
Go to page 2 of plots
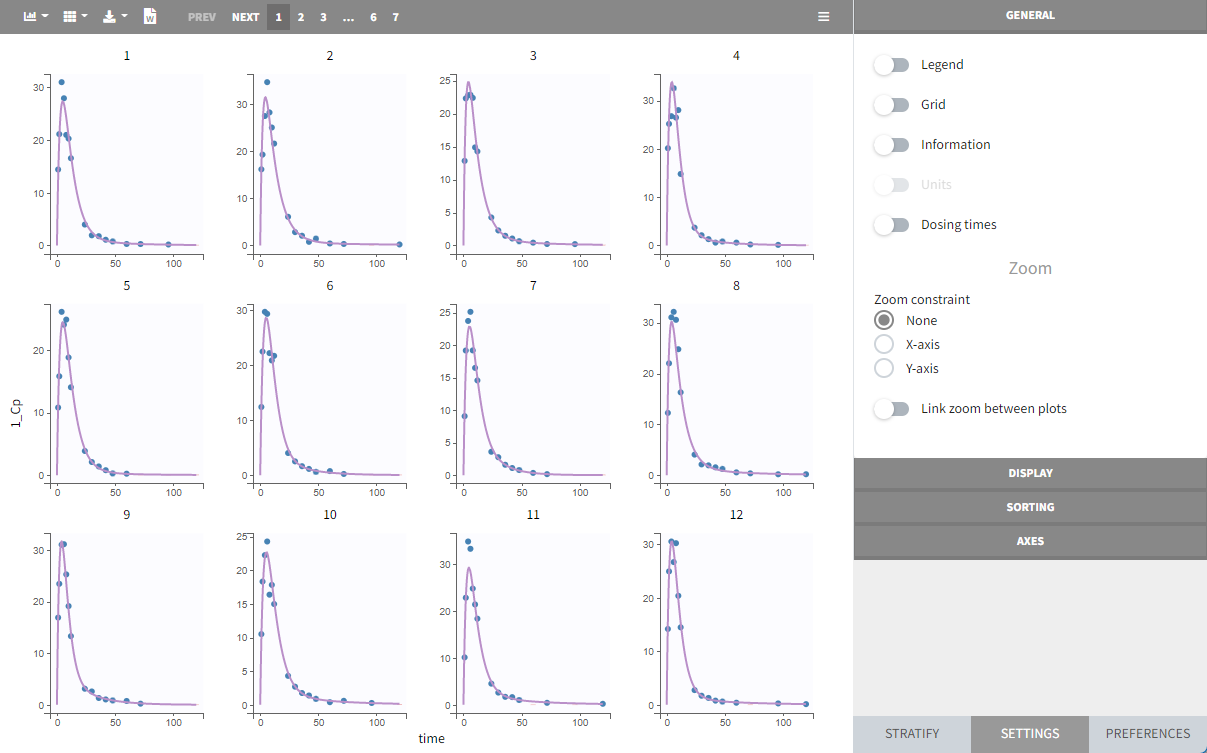pos(301,17)
